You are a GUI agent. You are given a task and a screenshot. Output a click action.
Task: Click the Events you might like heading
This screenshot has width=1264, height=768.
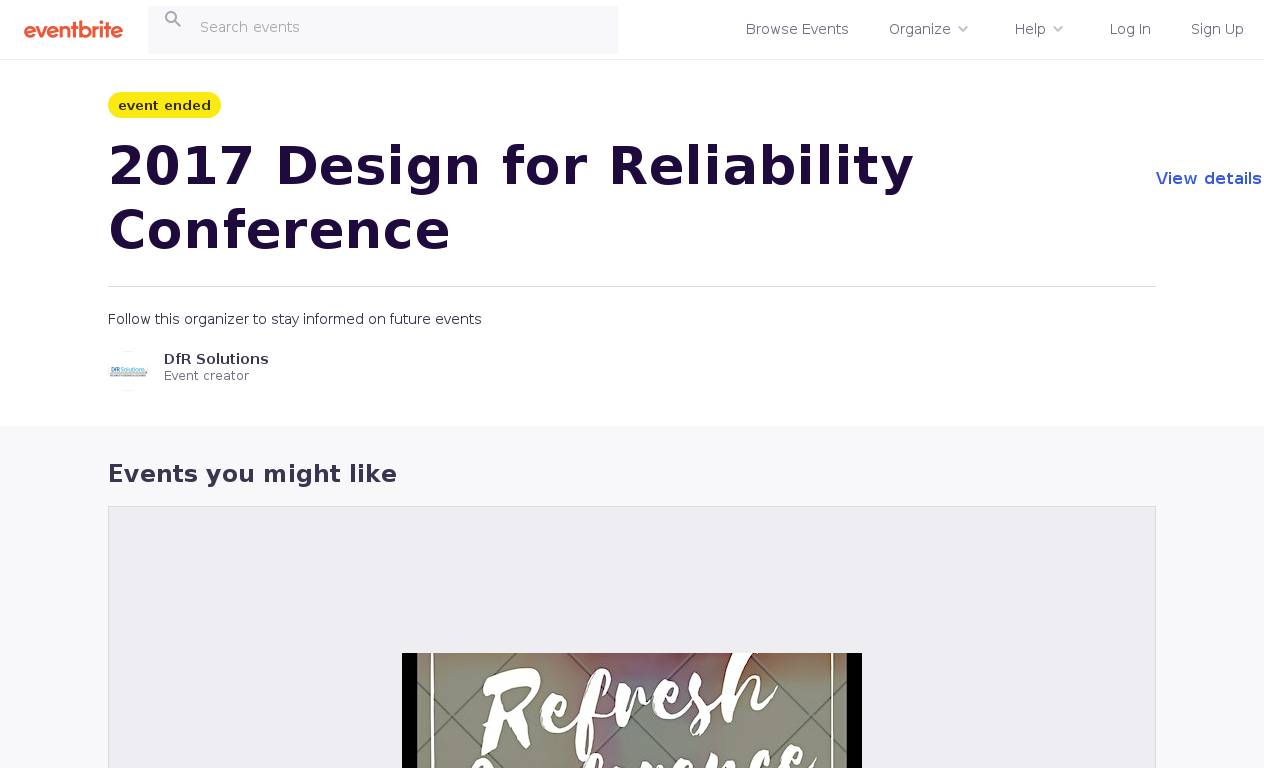[252, 474]
